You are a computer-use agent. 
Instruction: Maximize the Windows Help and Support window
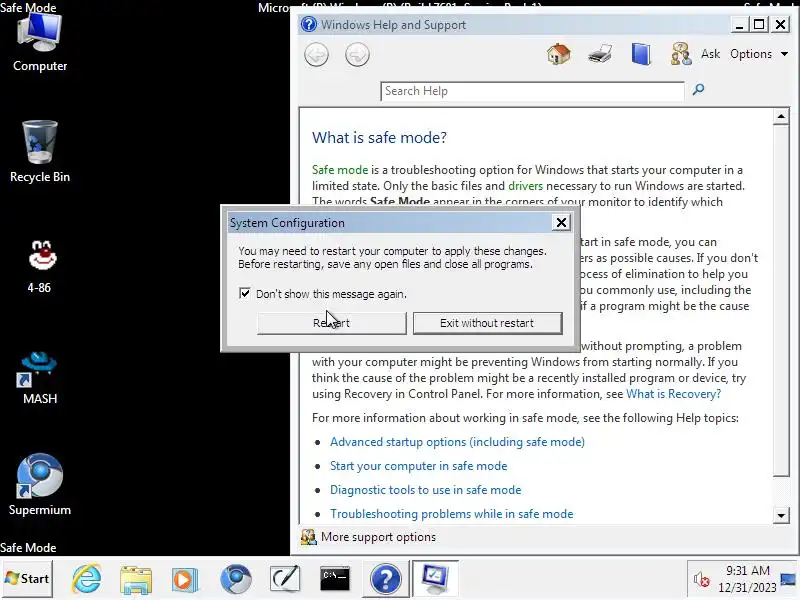coord(759,24)
